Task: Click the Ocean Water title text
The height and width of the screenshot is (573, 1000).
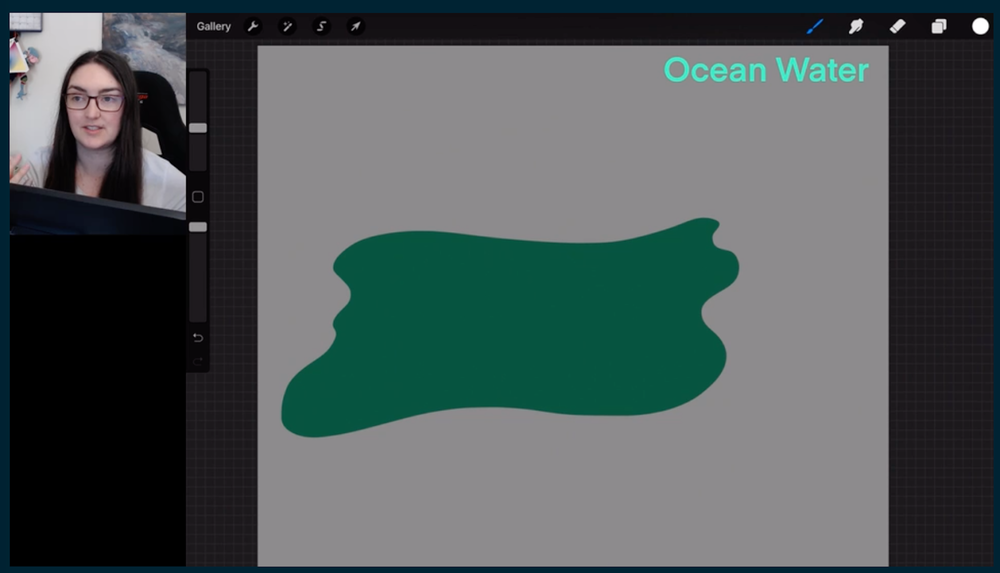Action: [766, 70]
